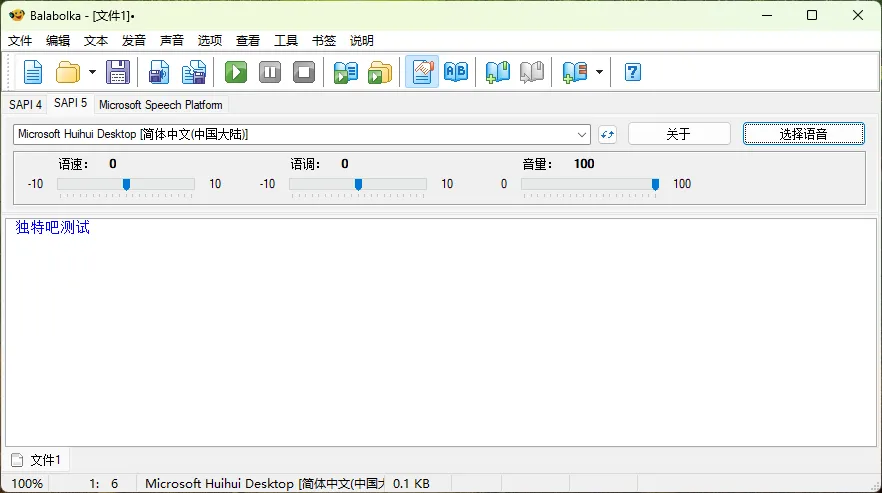Expand the bookmarks dropdown arrow
The image size is (882, 493).
pos(600,72)
